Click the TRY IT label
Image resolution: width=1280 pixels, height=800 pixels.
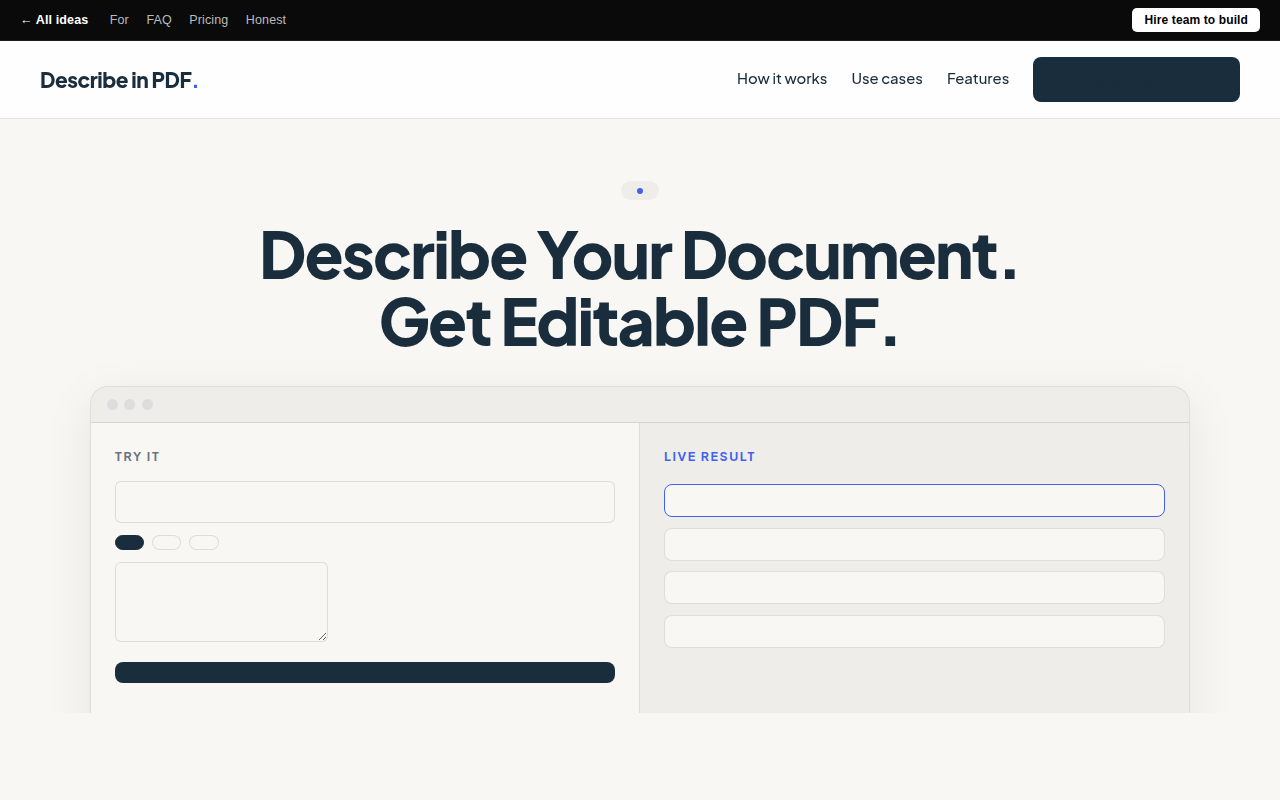click(137, 457)
